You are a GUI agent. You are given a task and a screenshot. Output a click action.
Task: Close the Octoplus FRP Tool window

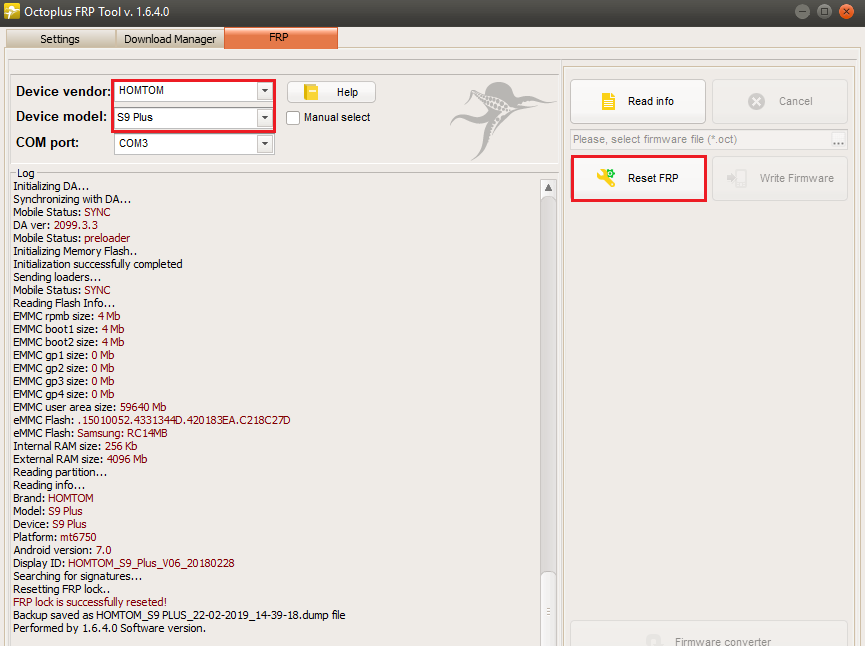click(x=846, y=11)
